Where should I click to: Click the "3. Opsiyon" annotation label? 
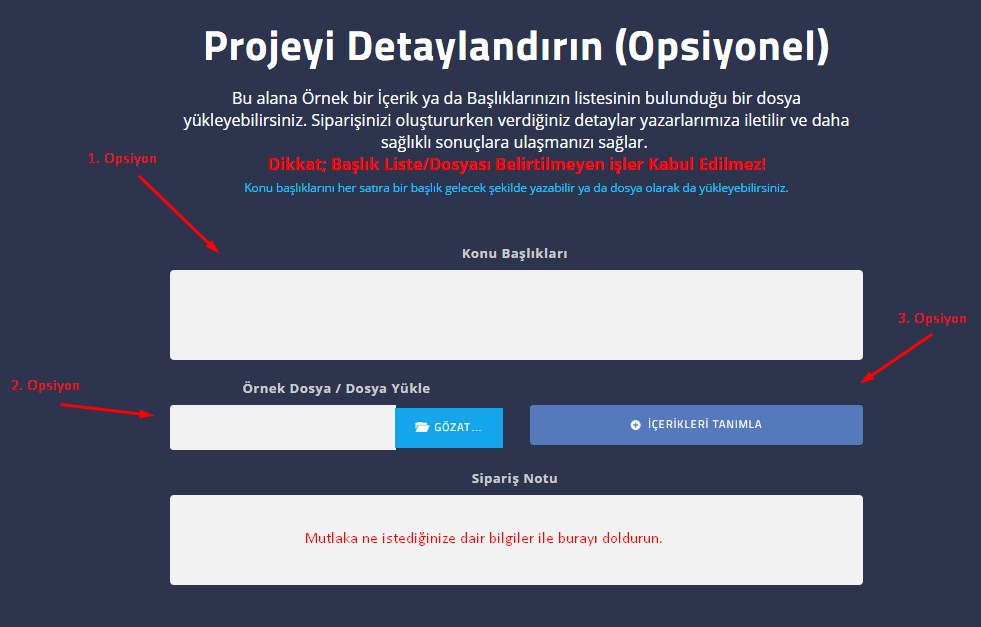(x=932, y=318)
